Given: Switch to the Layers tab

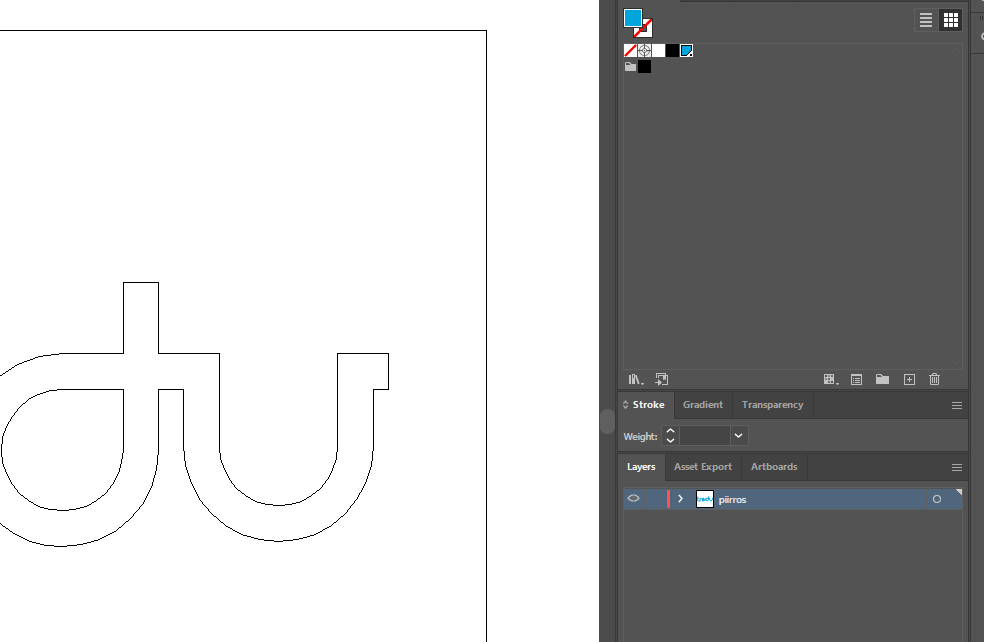Looking at the screenshot, I should click(x=641, y=467).
